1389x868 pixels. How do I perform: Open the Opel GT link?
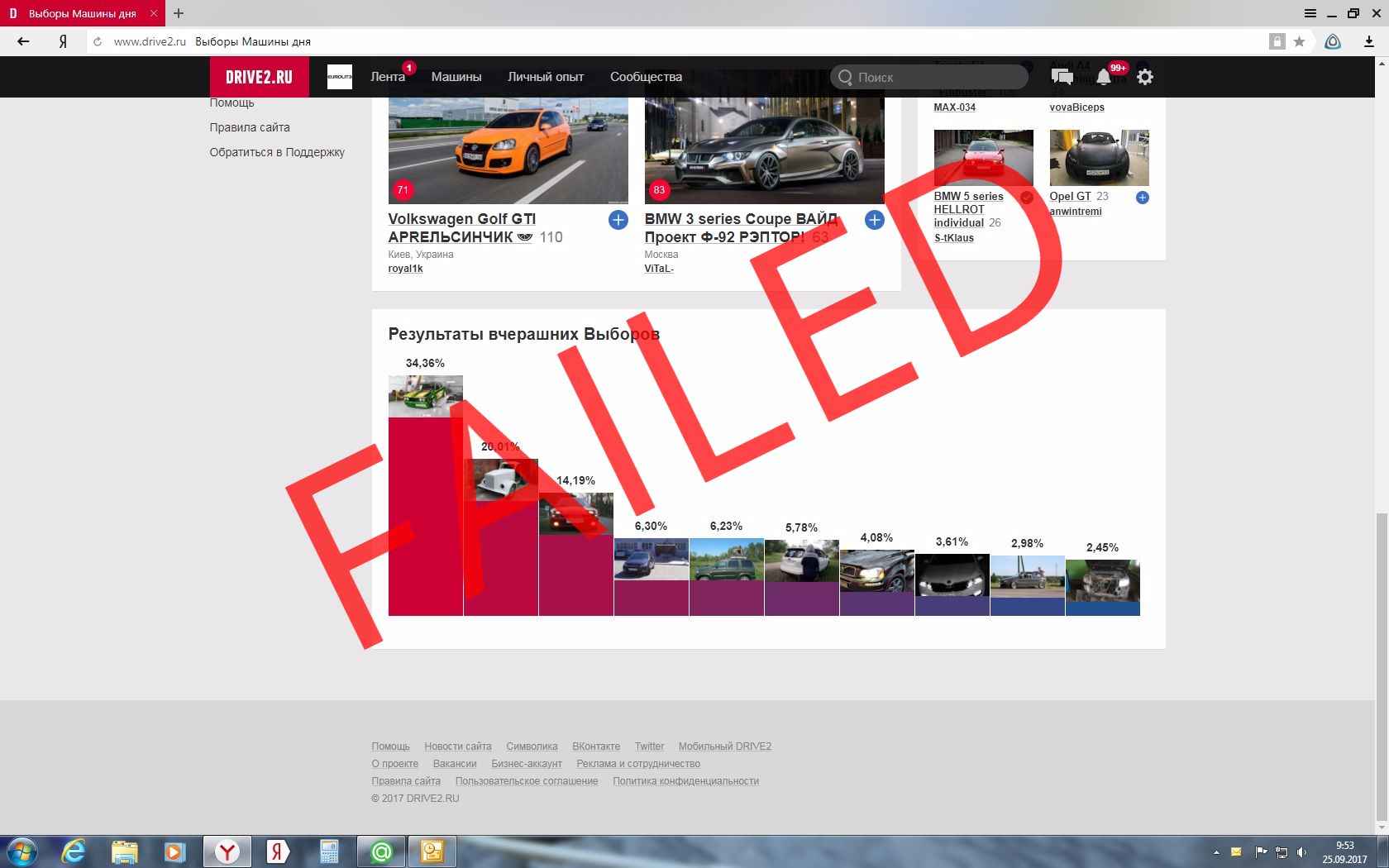pos(1070,197)
